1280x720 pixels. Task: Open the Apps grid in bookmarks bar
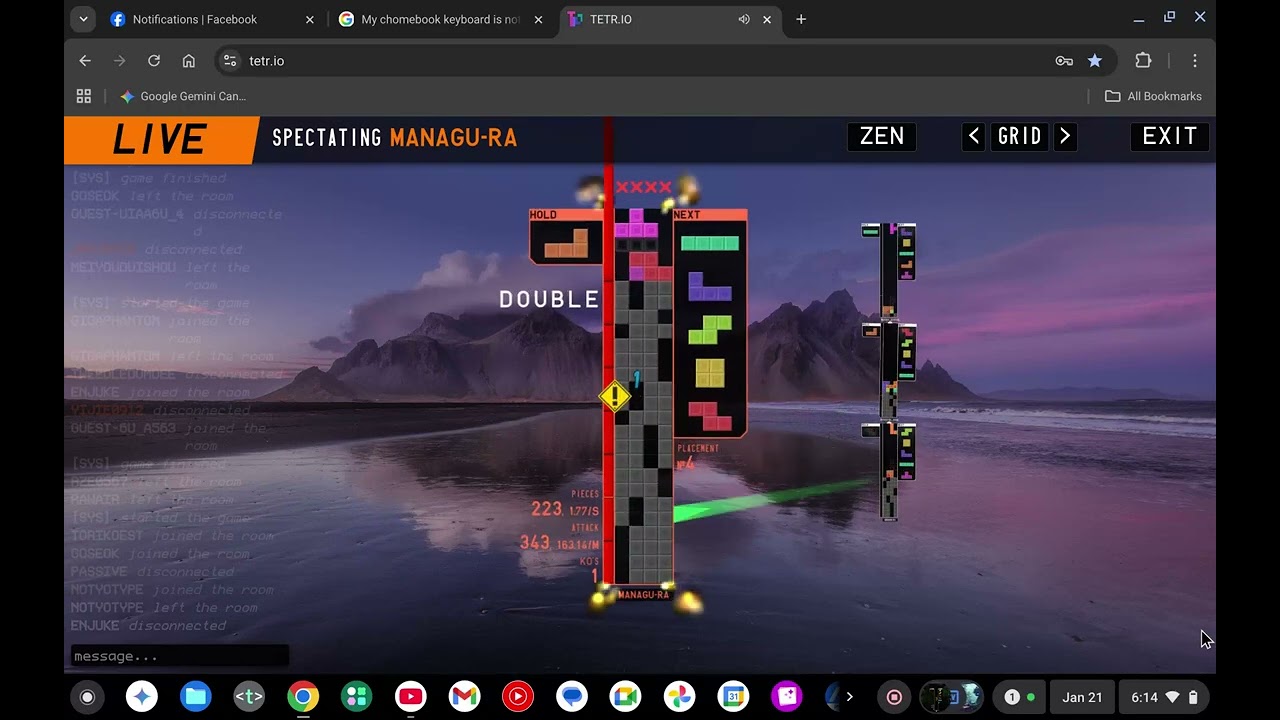click(84, 96)
